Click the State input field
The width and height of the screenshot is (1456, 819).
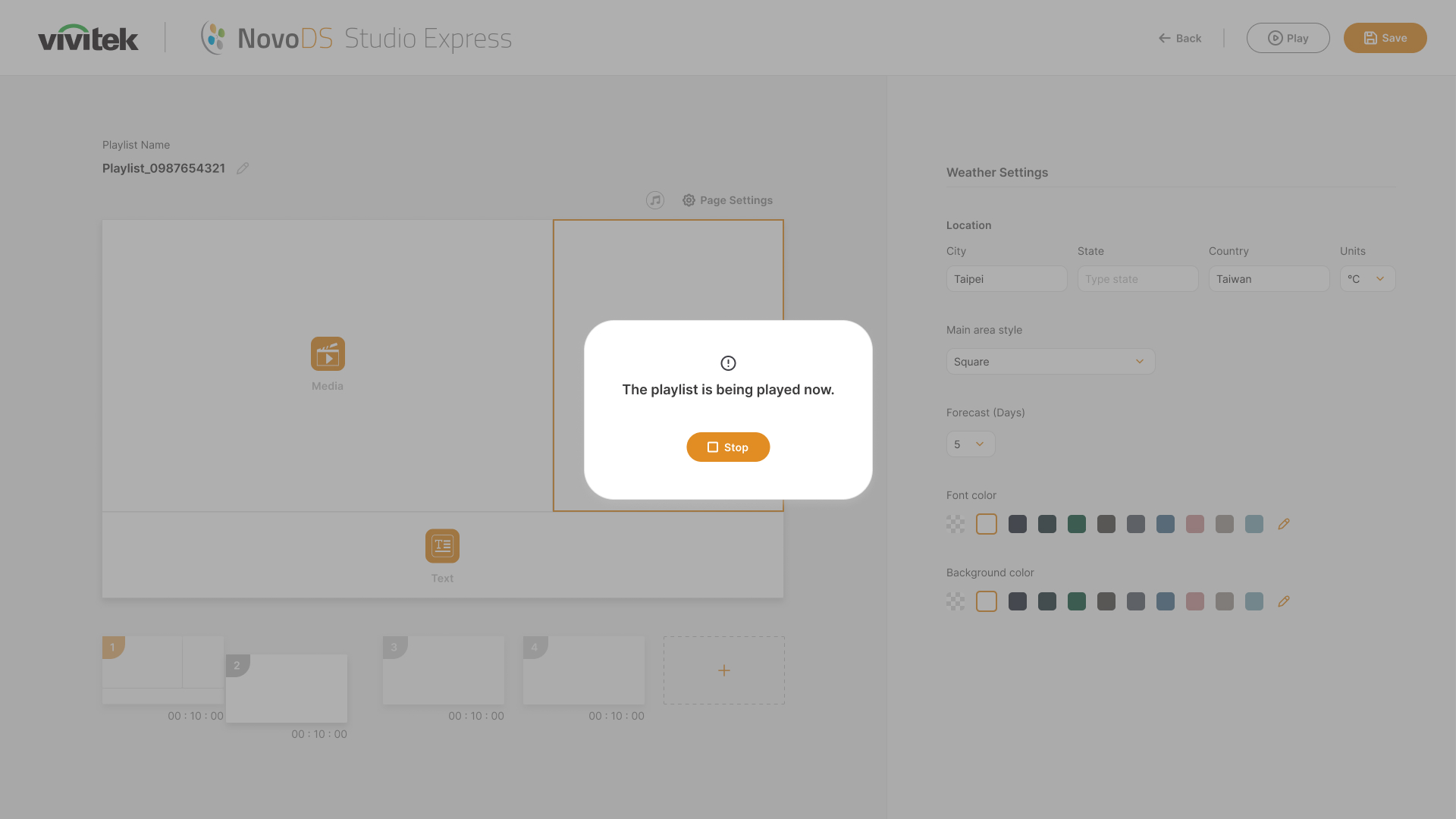(x=1137, y=279)
